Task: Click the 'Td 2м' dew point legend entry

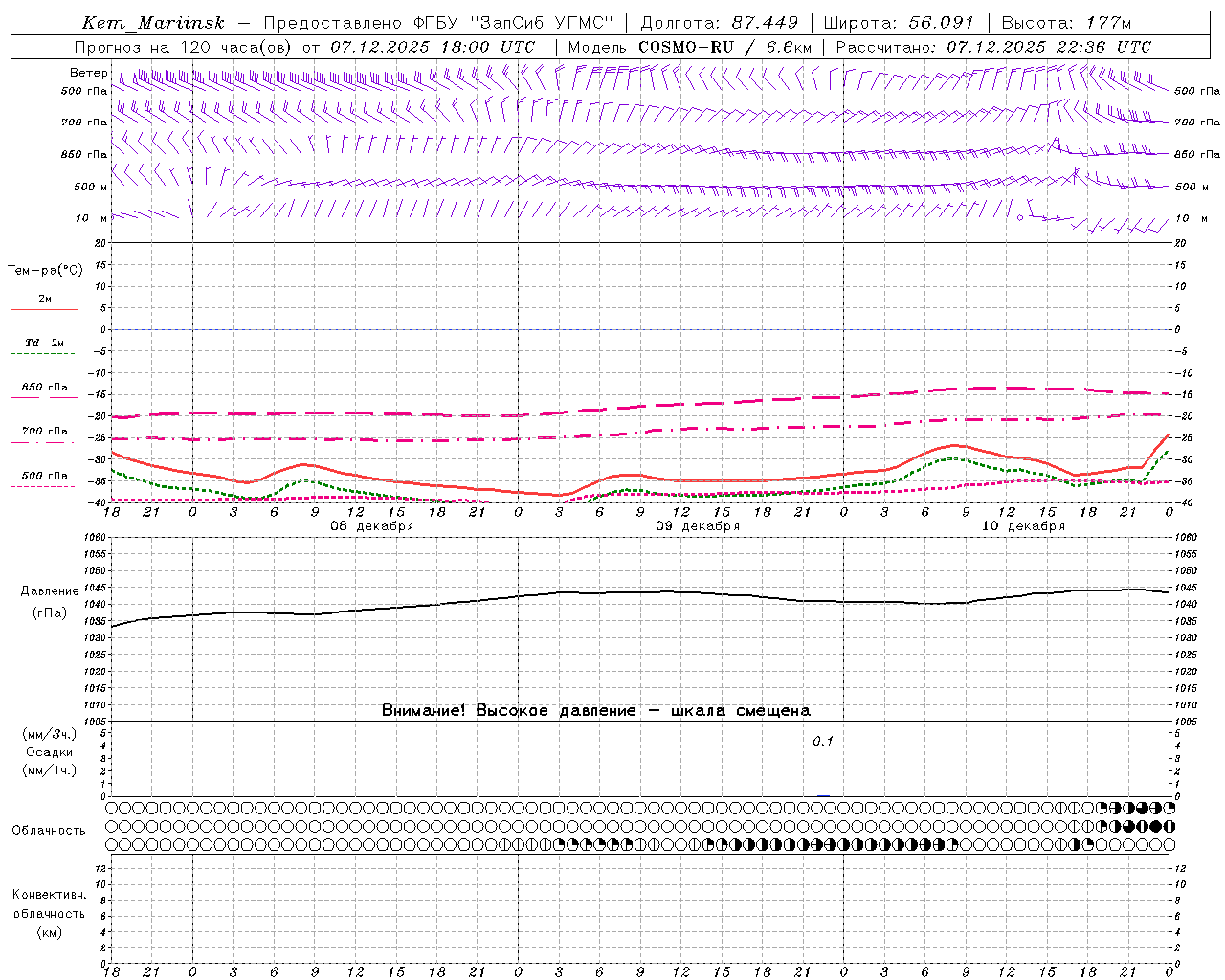Action: pyautogui.click(x=45, y=343)
